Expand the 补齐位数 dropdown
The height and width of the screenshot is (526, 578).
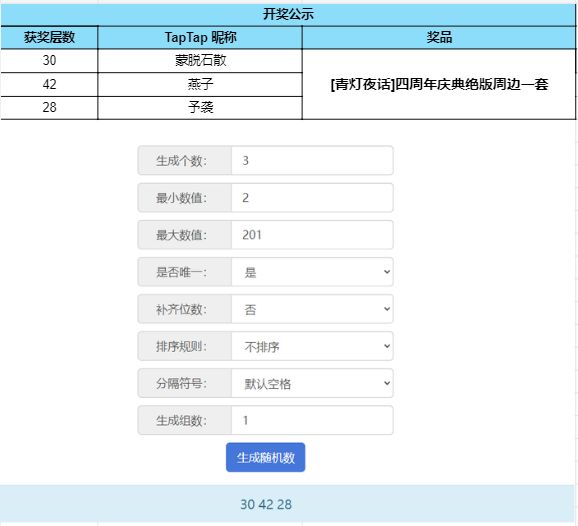click(312, 309)
